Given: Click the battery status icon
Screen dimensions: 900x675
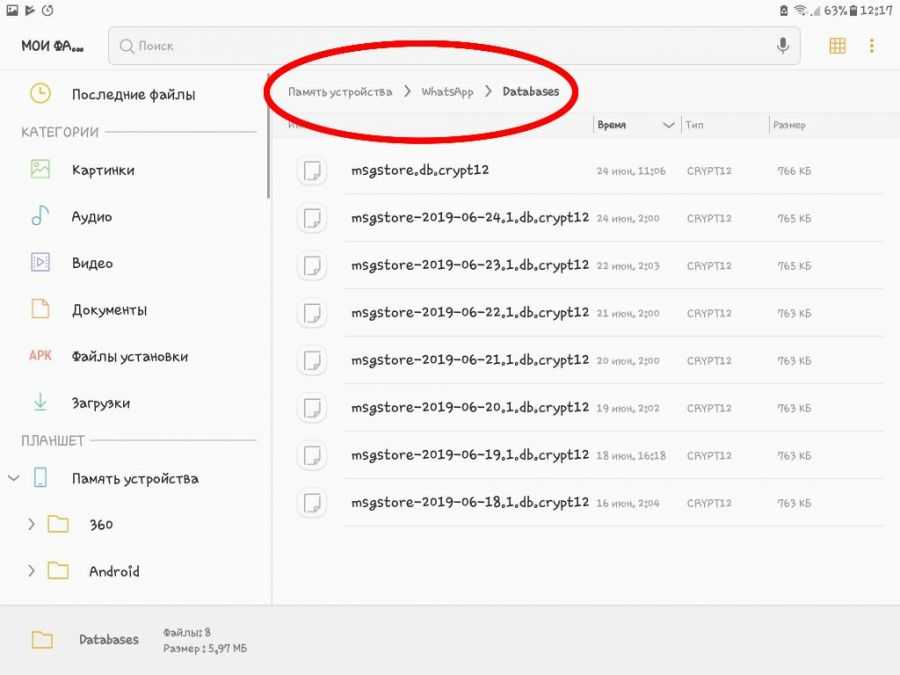Looking at the screenshot, I should 854,10.
